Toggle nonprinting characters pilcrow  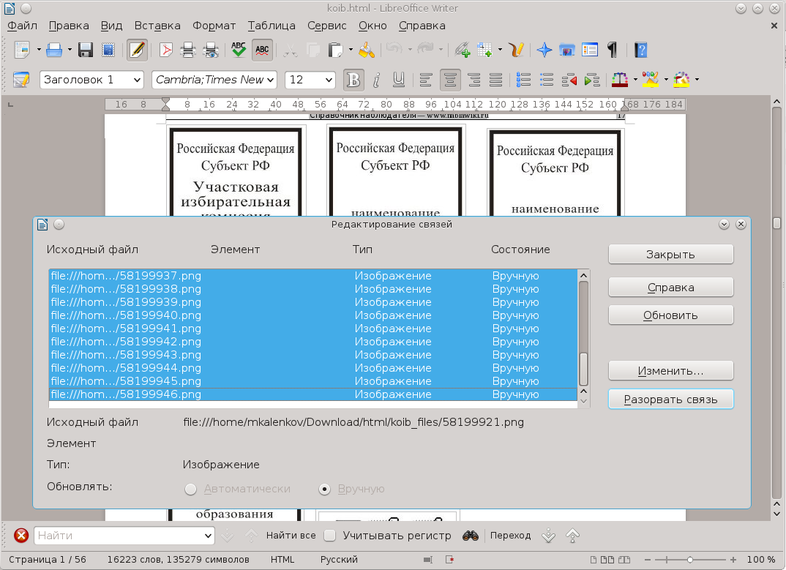click(613, 50)
